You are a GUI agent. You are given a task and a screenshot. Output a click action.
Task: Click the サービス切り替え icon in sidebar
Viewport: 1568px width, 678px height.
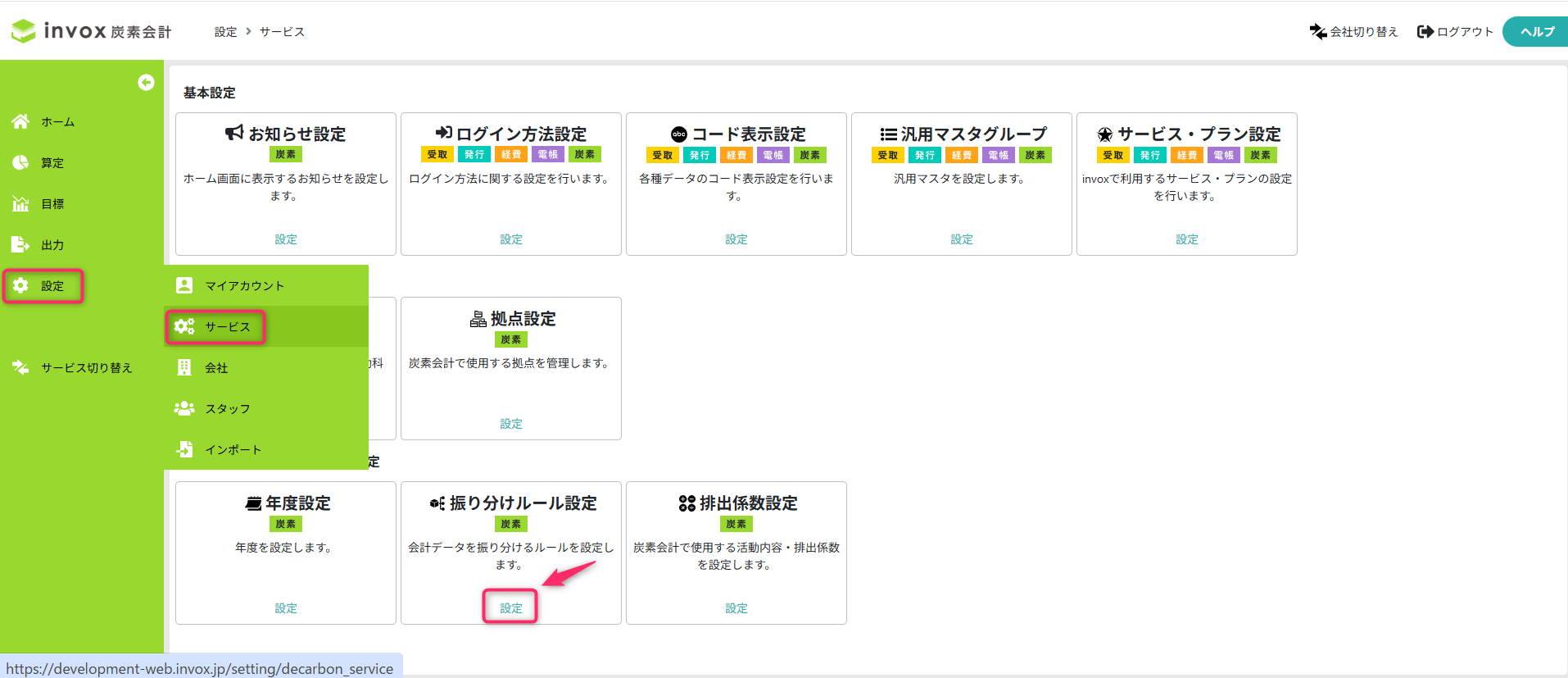point(20,367)
